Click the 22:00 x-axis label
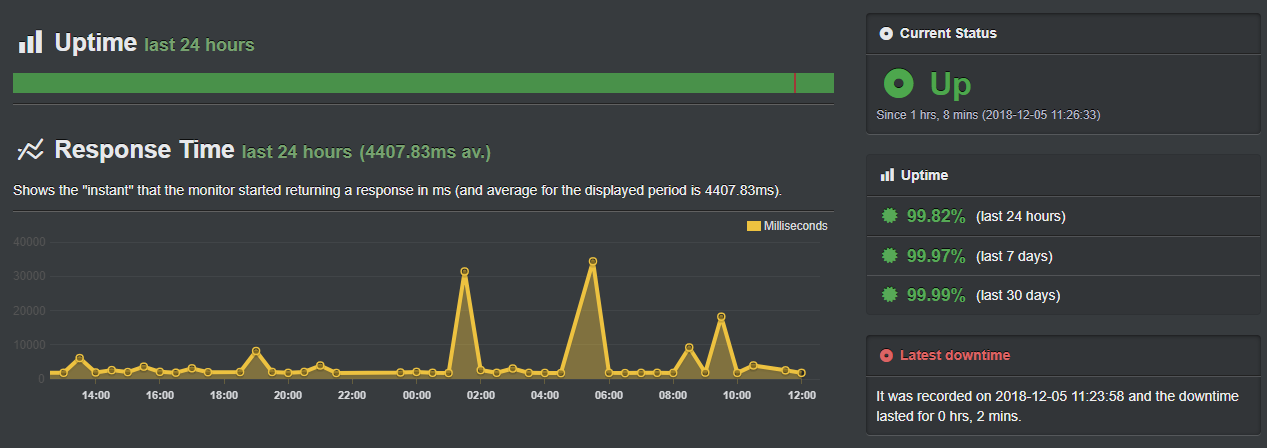This screenshot has height=448, width=1267. point(352,395)
